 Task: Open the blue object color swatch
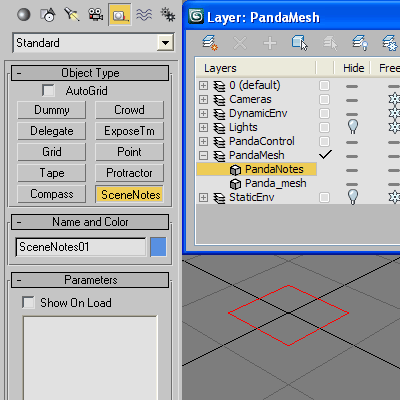click(x=158, y=247)
